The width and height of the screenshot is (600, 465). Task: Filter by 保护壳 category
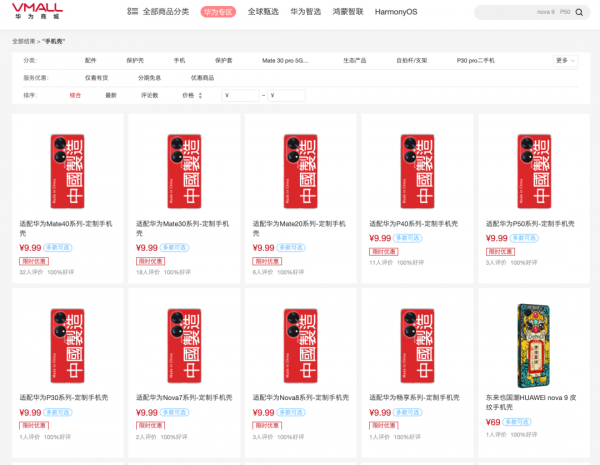pyautogui.click(x=135, y=60)
